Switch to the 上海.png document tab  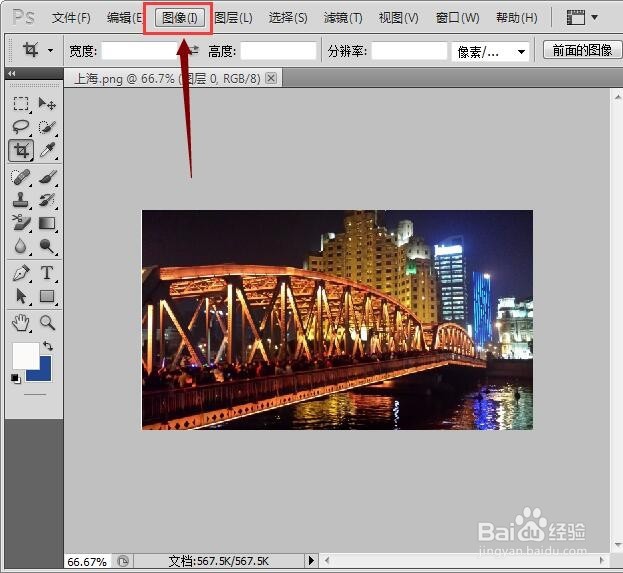pos(167,79)
